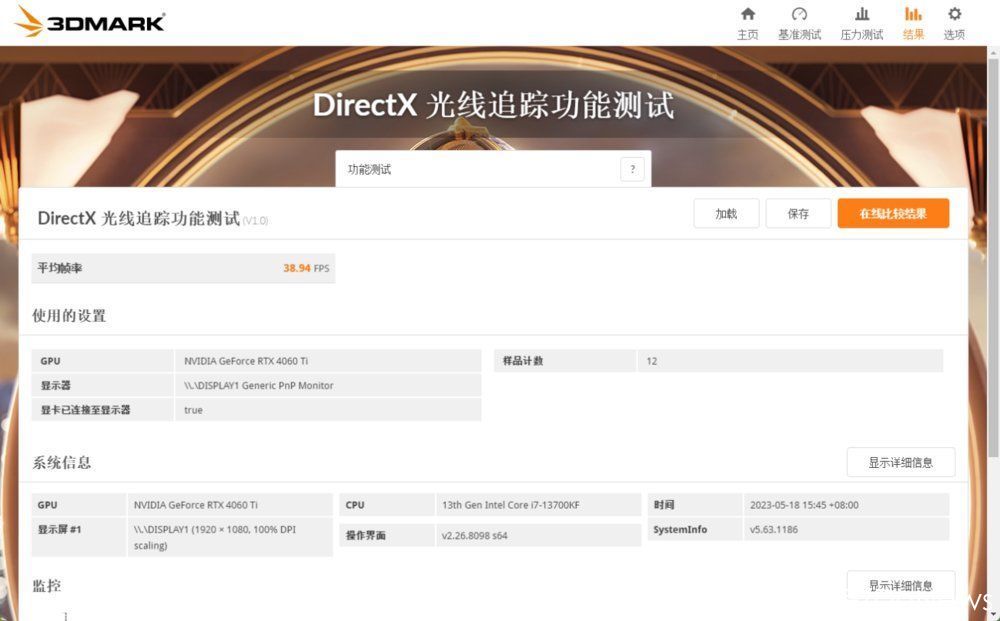The width and height of the screenshot is (1000, 621).
Task: Click the 功能测试 field
Action: pyautogui.click(x=493, y=169)
